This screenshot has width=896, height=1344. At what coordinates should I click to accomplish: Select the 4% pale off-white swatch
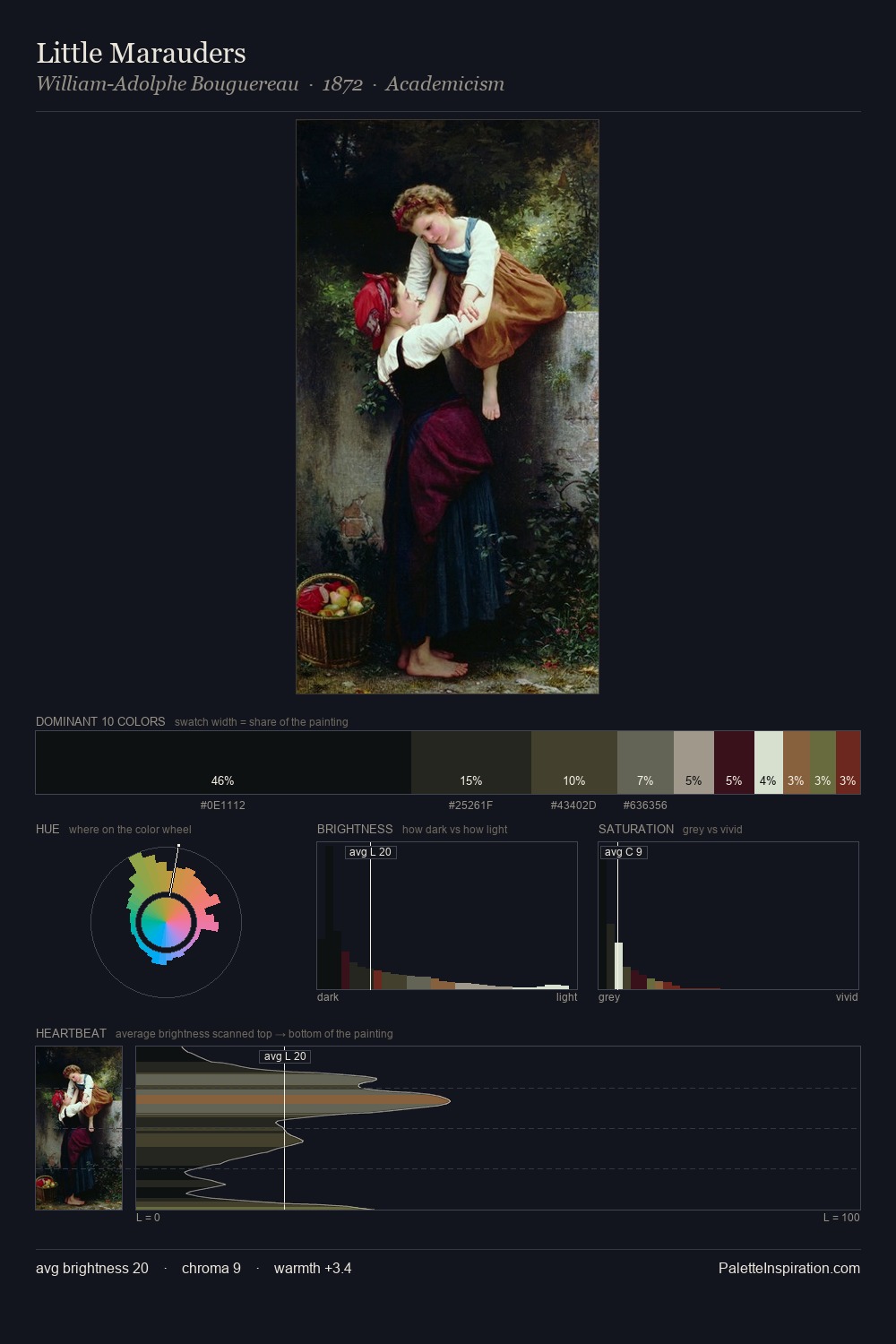click(769, 762)
